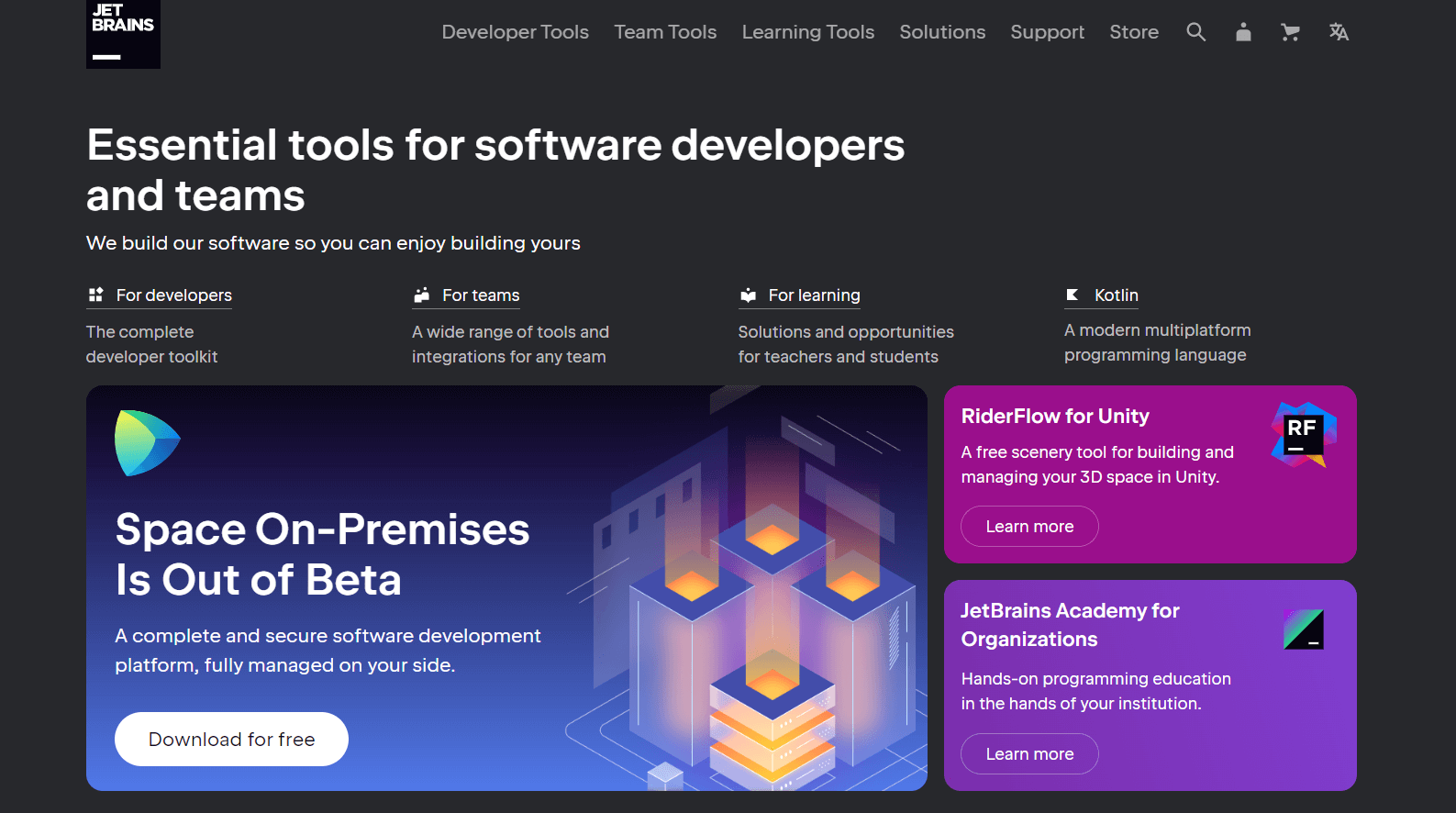Click the RiderFlow RF product icon
This screenshot has height=813, width=1456.
tap(1303, 434)
